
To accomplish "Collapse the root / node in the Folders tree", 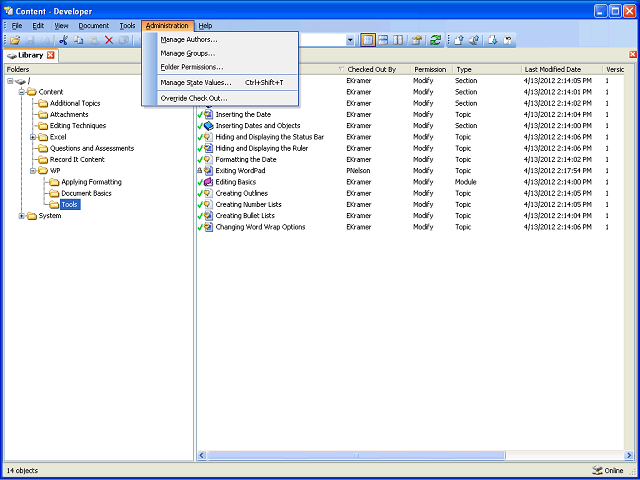I will pos(10,81).
